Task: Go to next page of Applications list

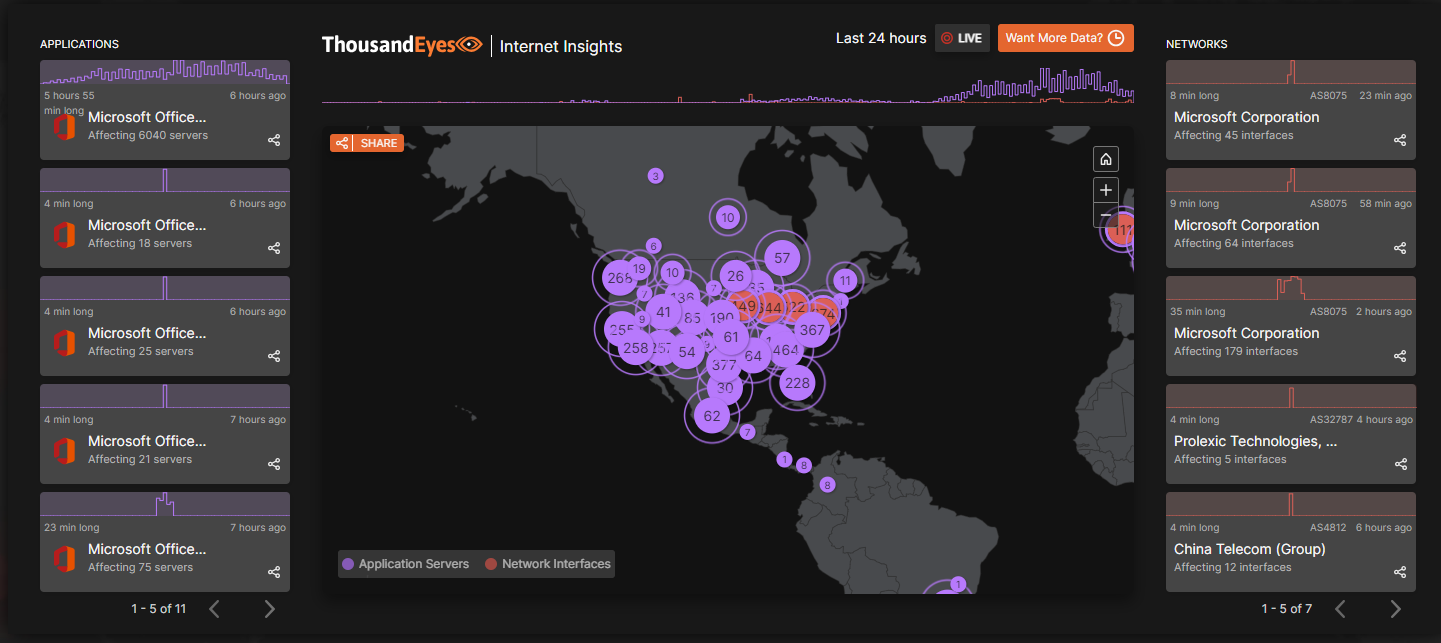Action: click(x=269, y=608)
